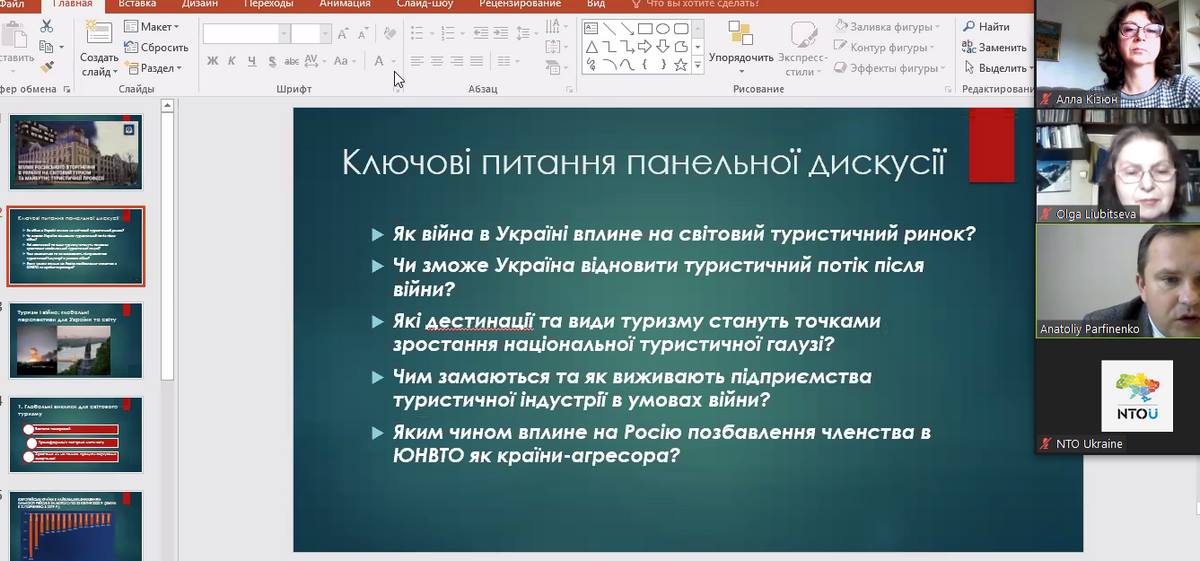1200x561 pixels.
Task: Select the Format Painter brush icon
Action: point(47,67)
